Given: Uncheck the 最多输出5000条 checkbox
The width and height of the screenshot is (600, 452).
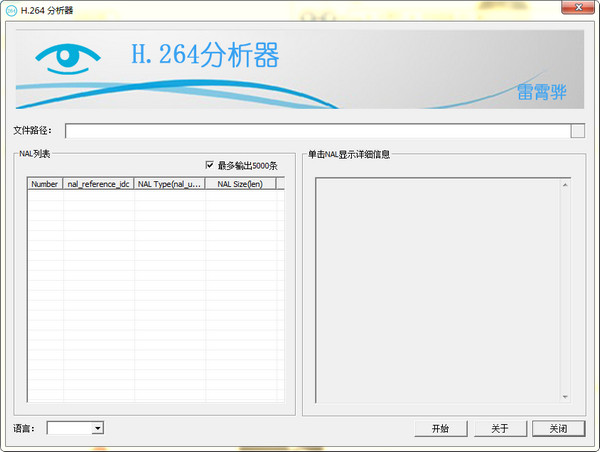Looking at the screenshot, I should [x=210, y=165].
